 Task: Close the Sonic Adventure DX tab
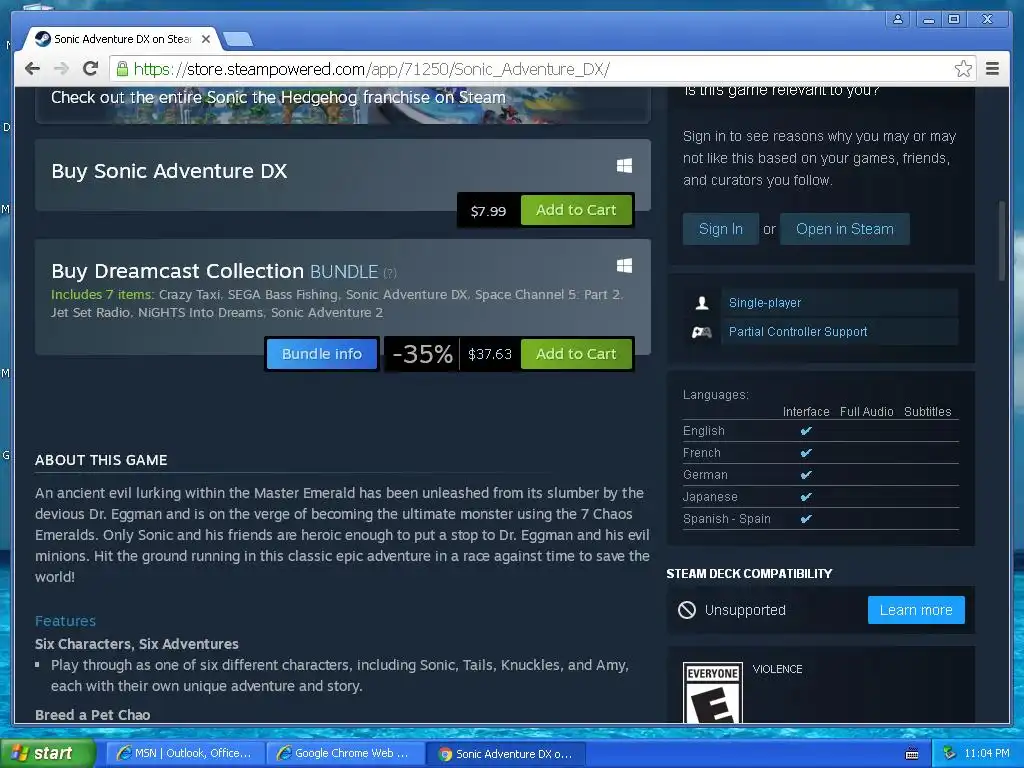(206, 39)
